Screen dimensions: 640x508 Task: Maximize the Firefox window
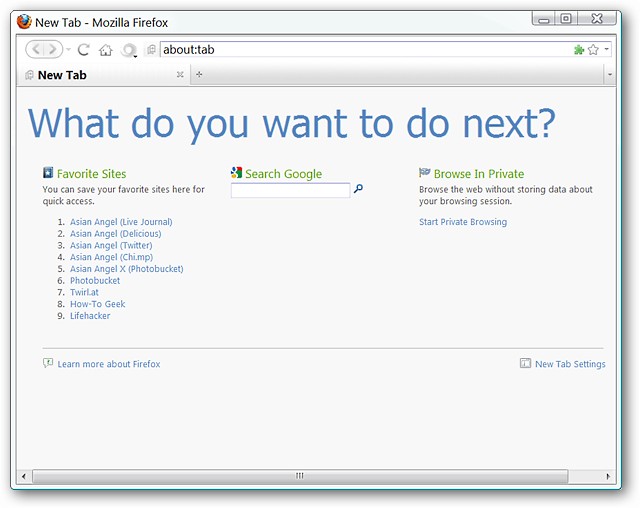click(566, 19)
